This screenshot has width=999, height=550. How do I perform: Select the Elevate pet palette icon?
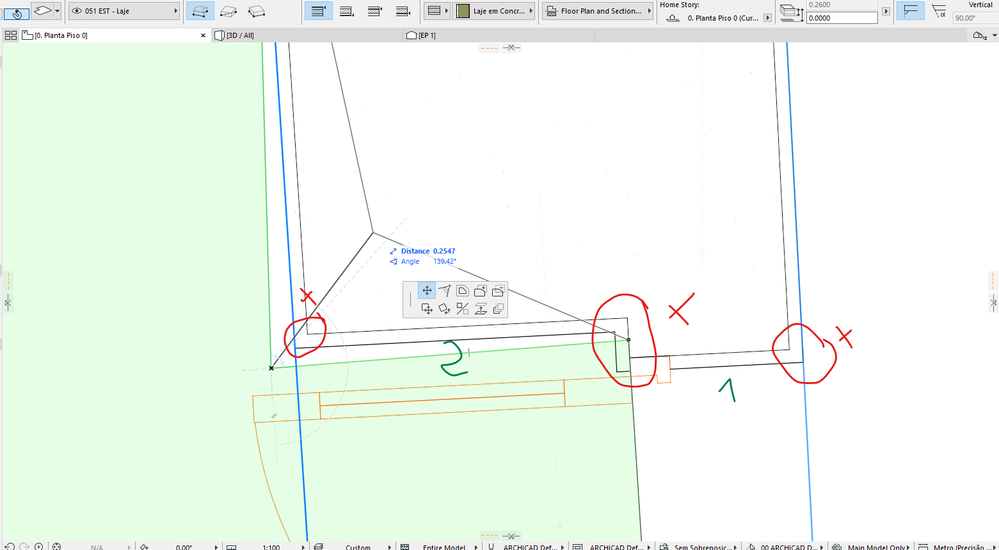click(480, 309)
